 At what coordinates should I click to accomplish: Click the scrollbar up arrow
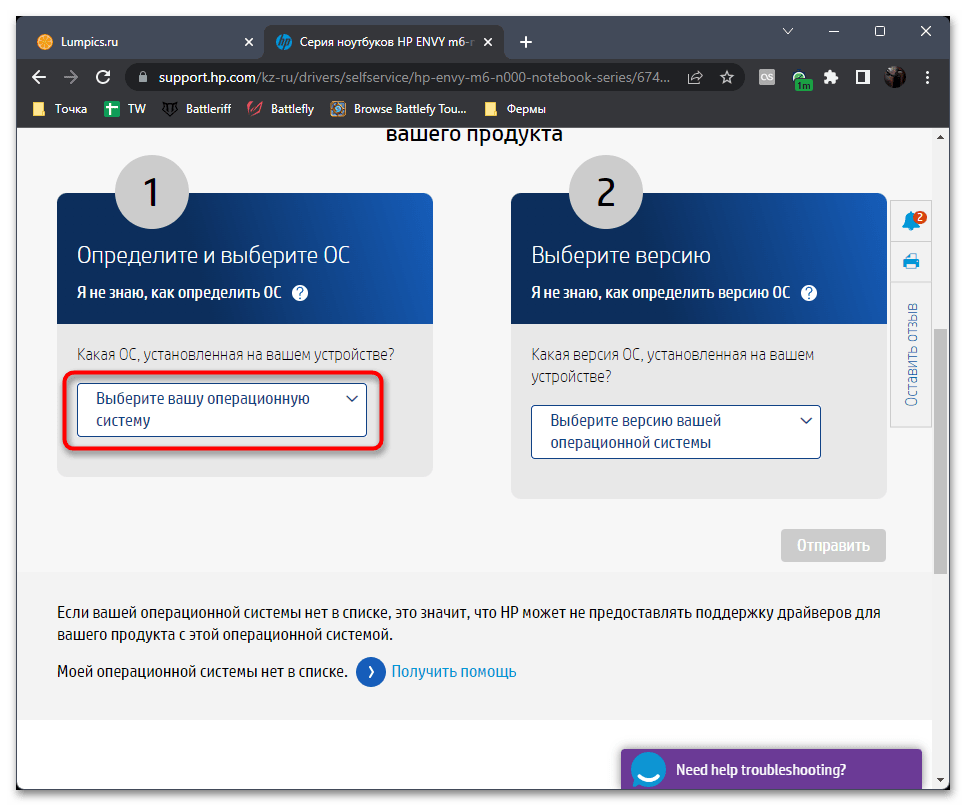click(x=940, y=137)
